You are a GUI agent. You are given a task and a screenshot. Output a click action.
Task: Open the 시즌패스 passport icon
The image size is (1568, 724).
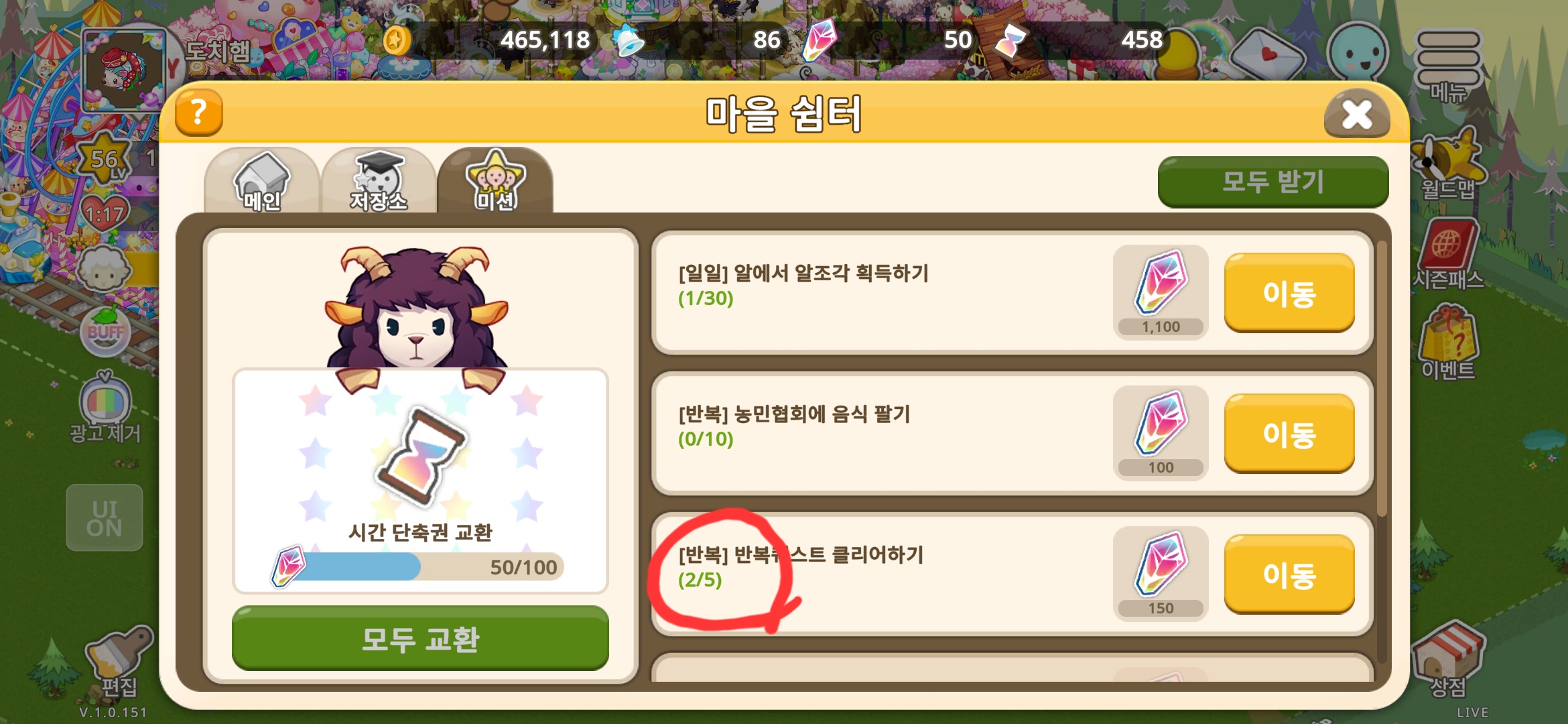1448,254
